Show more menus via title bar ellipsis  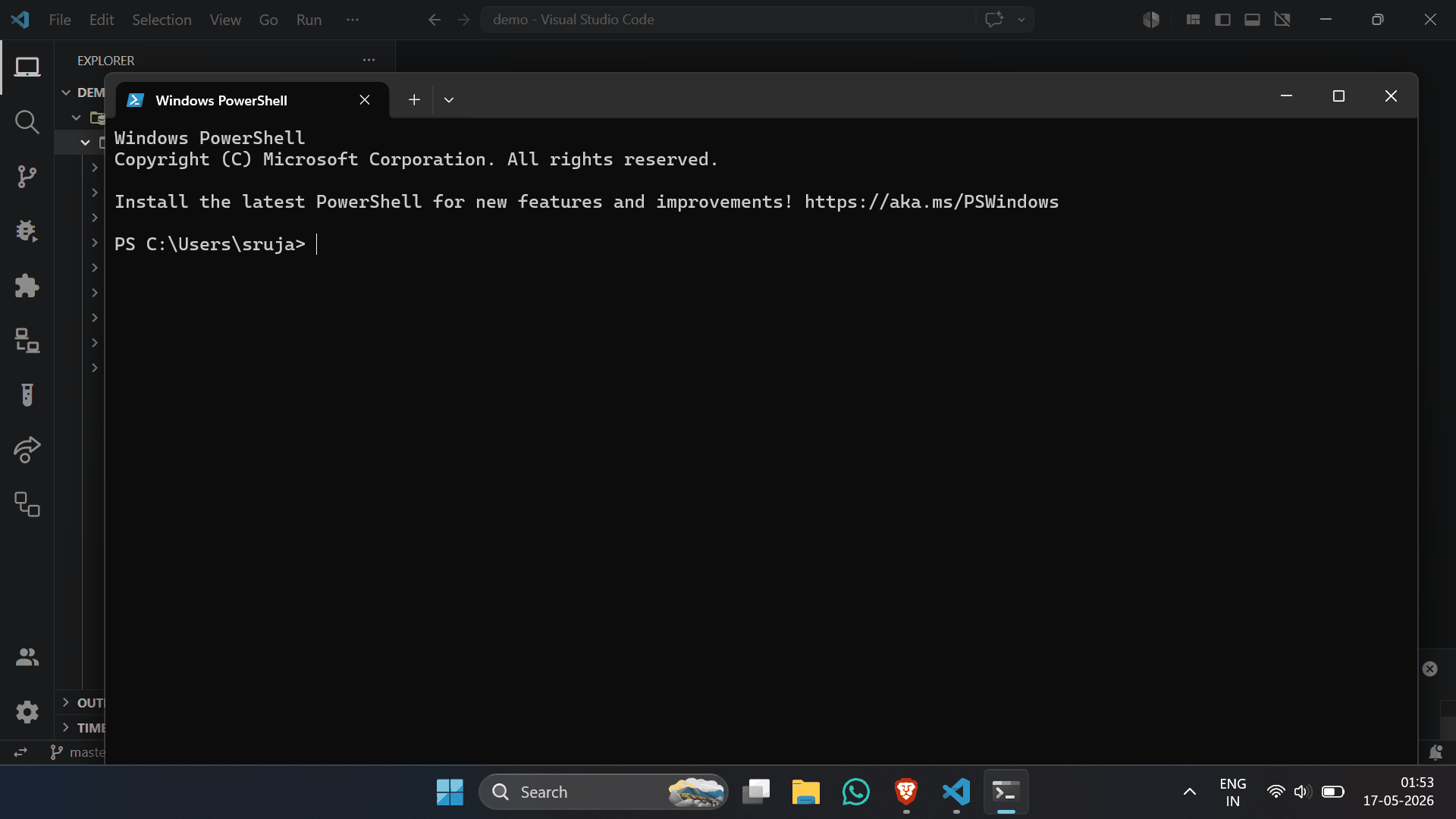[x=353, y=20]
